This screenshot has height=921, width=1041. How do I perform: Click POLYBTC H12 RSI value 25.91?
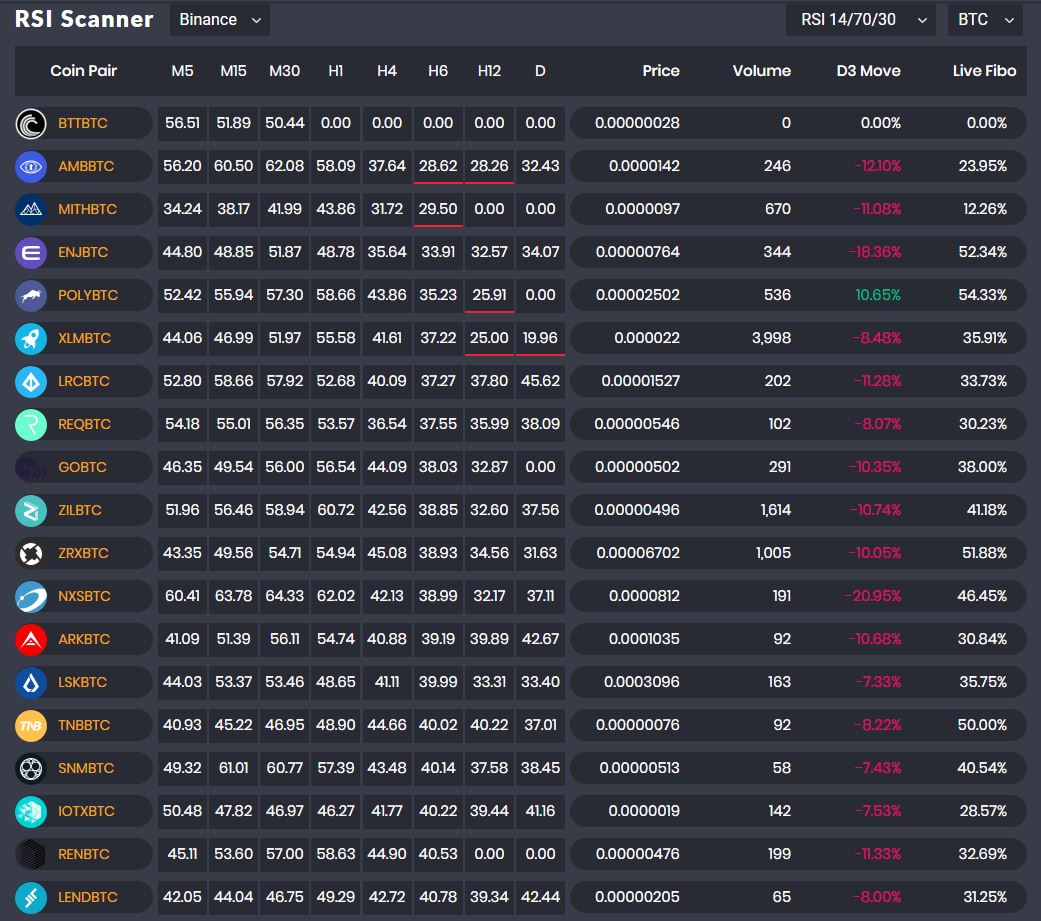pyautogui.click(x=489, y=295)
